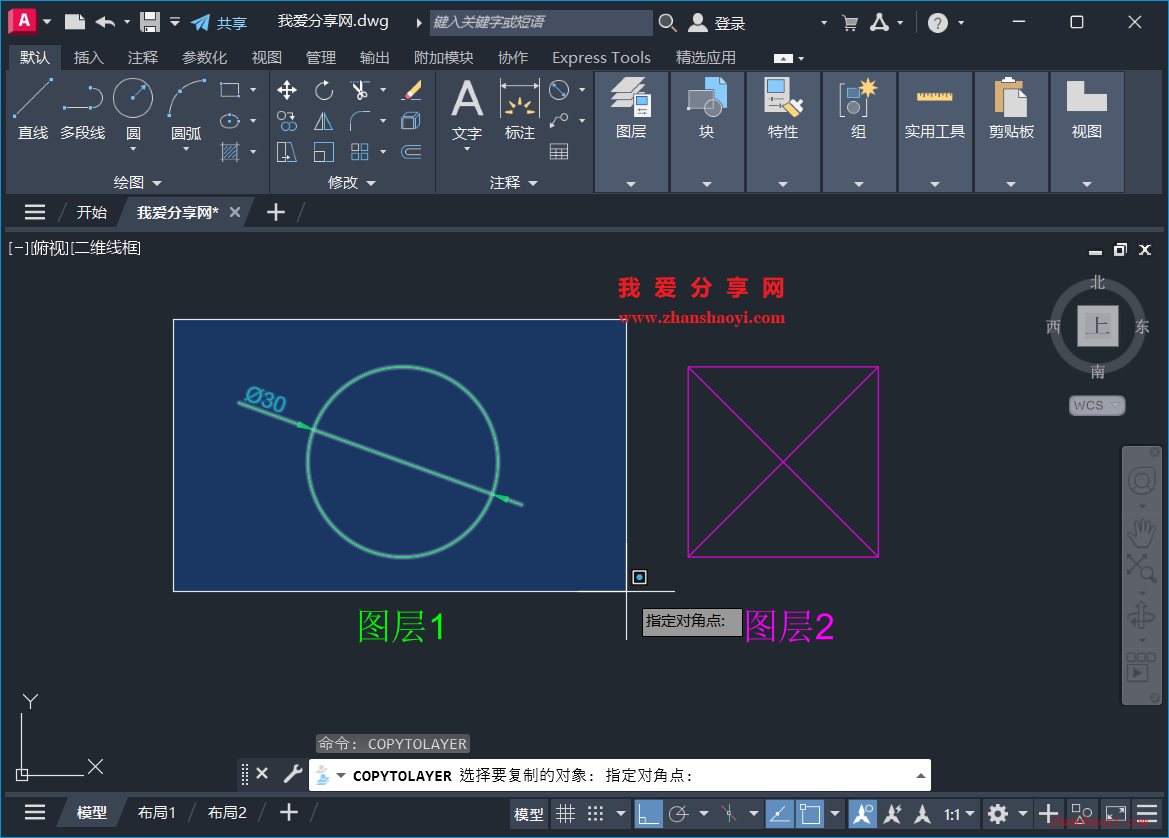Image resolution: width=1169 pixels, height=838 pixels.
Task: Open the Express Tools ribbon tab
Action: pos(602,57)
